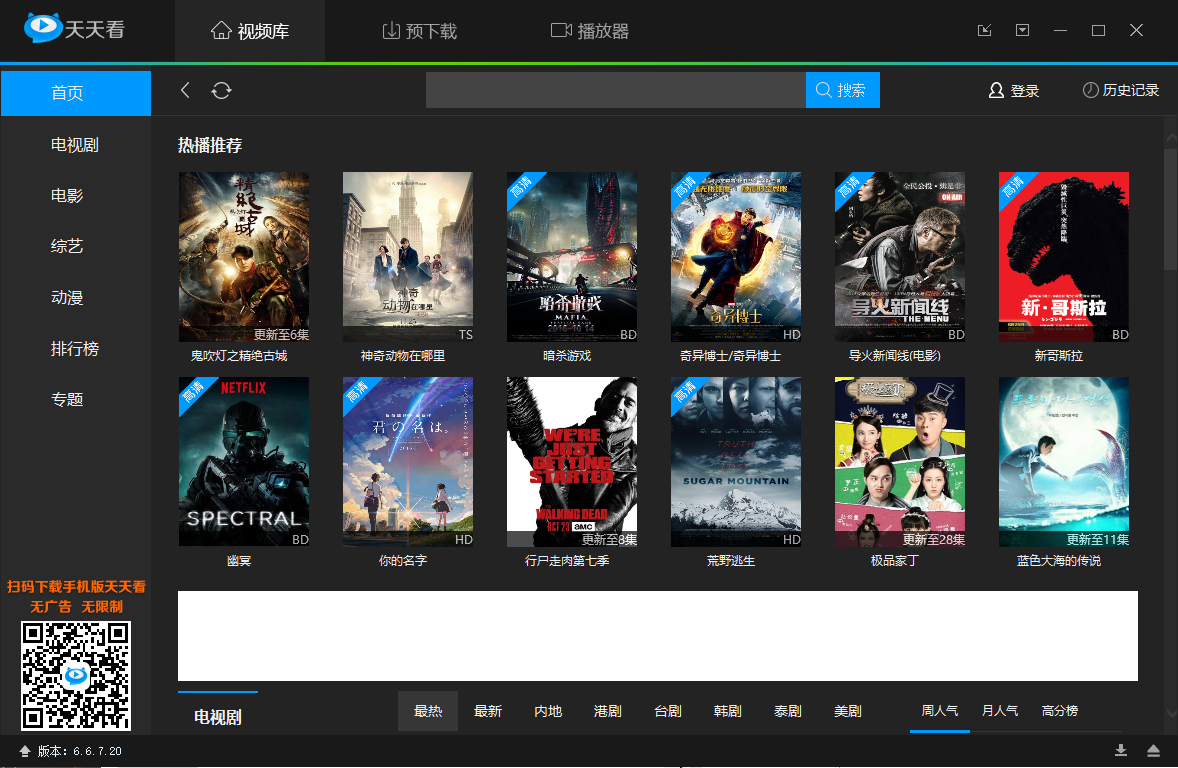Select 排行榜 in the left sidebar
This screenshot has width=1178, height=768.
pyautogui.click(x=74, y=349)
